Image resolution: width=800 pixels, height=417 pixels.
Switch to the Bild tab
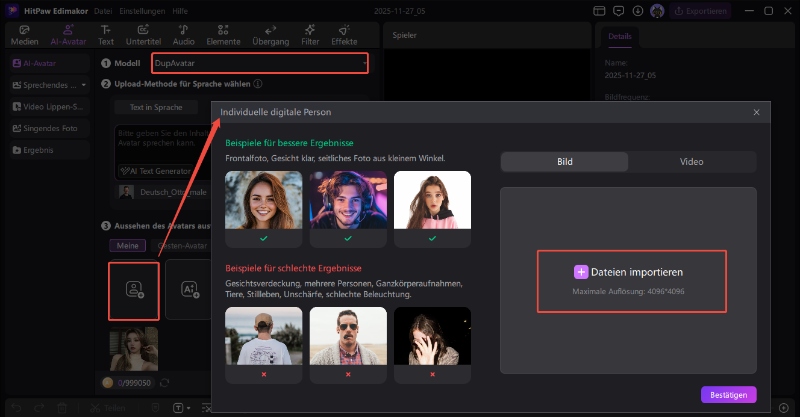point(564,162)
